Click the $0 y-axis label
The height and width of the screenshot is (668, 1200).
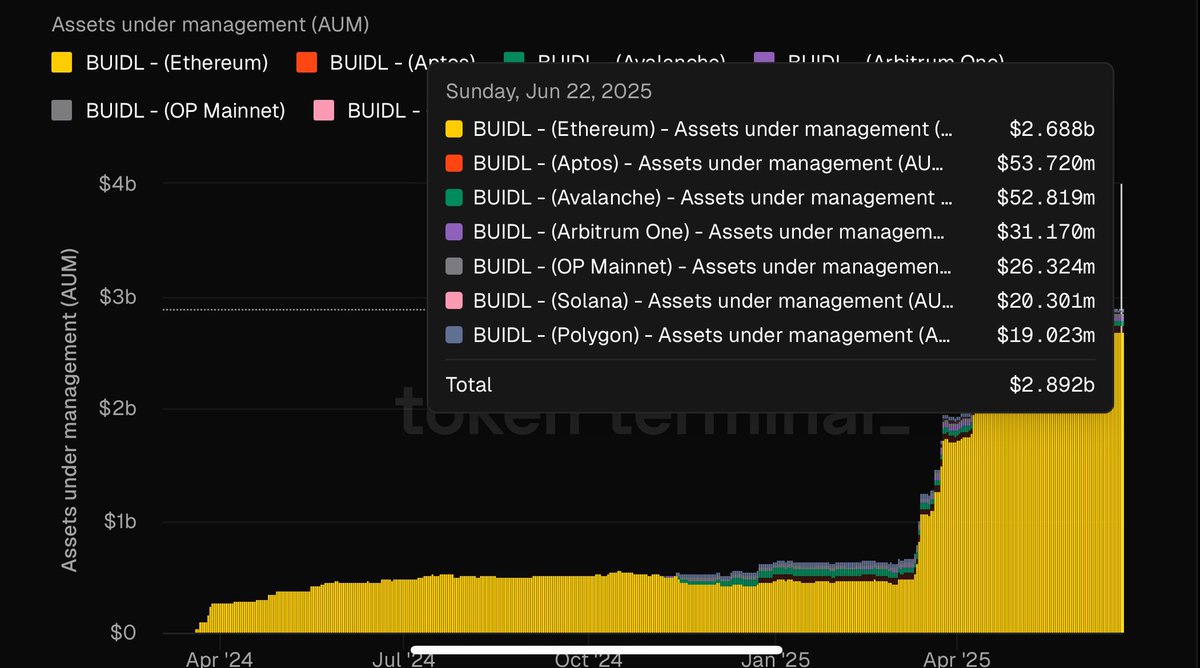click(121, 633)
